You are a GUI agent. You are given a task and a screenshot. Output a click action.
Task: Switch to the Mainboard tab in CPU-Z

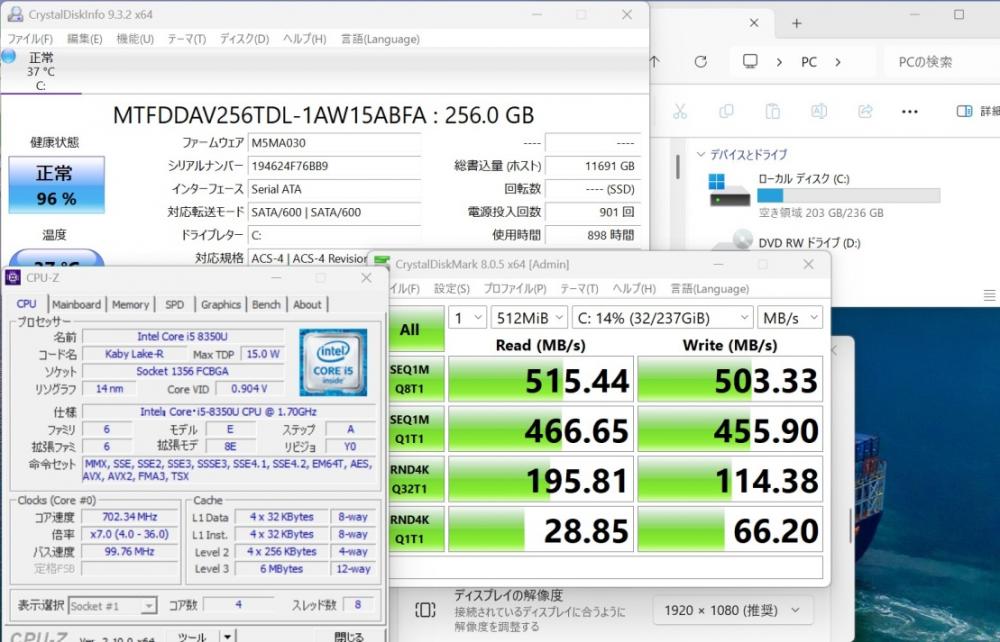77,305
